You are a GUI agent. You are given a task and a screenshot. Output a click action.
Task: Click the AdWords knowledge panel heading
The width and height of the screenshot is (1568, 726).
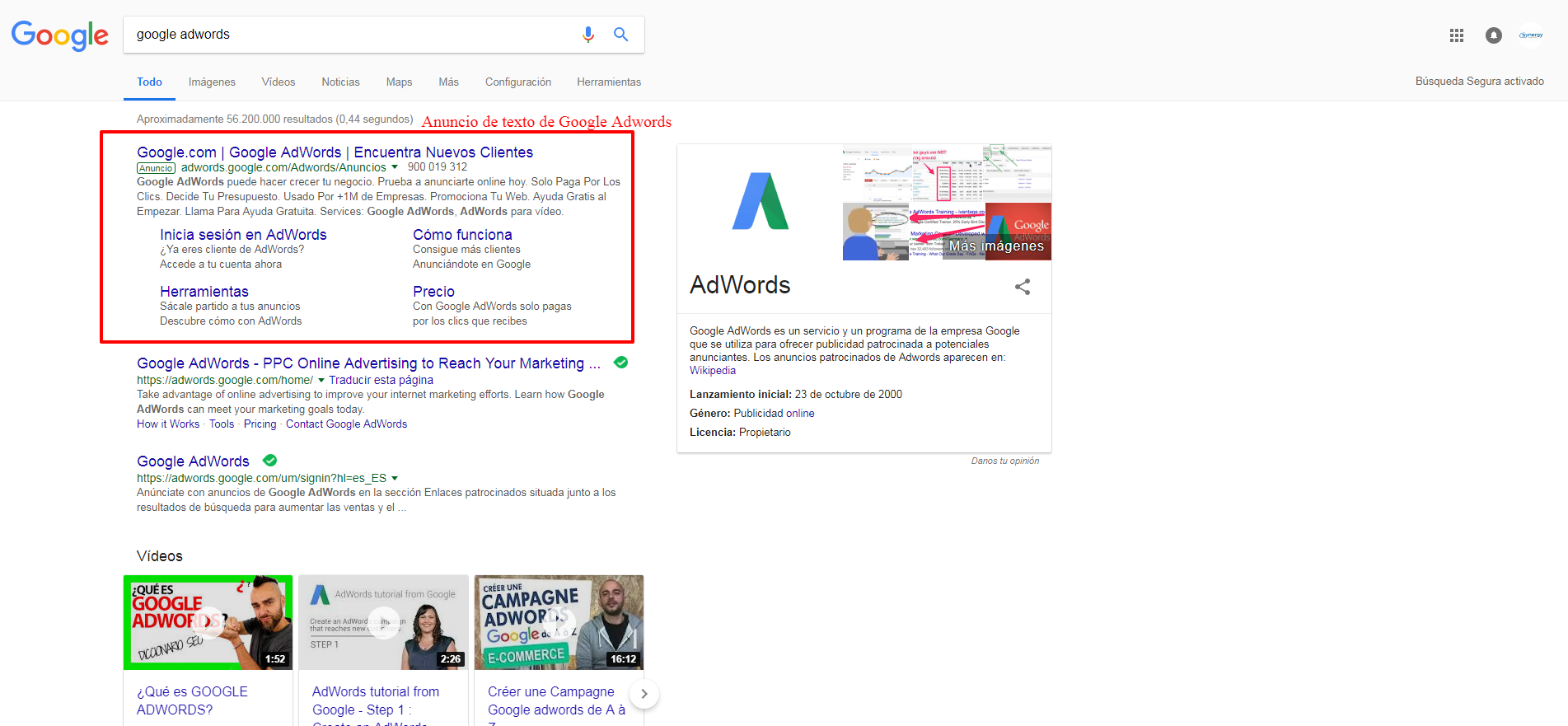click(x=740, y=285)
